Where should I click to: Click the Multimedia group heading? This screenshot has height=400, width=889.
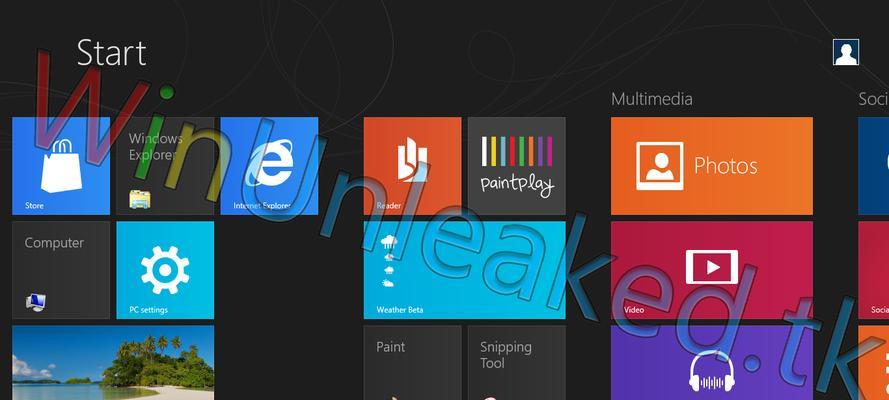[x=651, y=99]
